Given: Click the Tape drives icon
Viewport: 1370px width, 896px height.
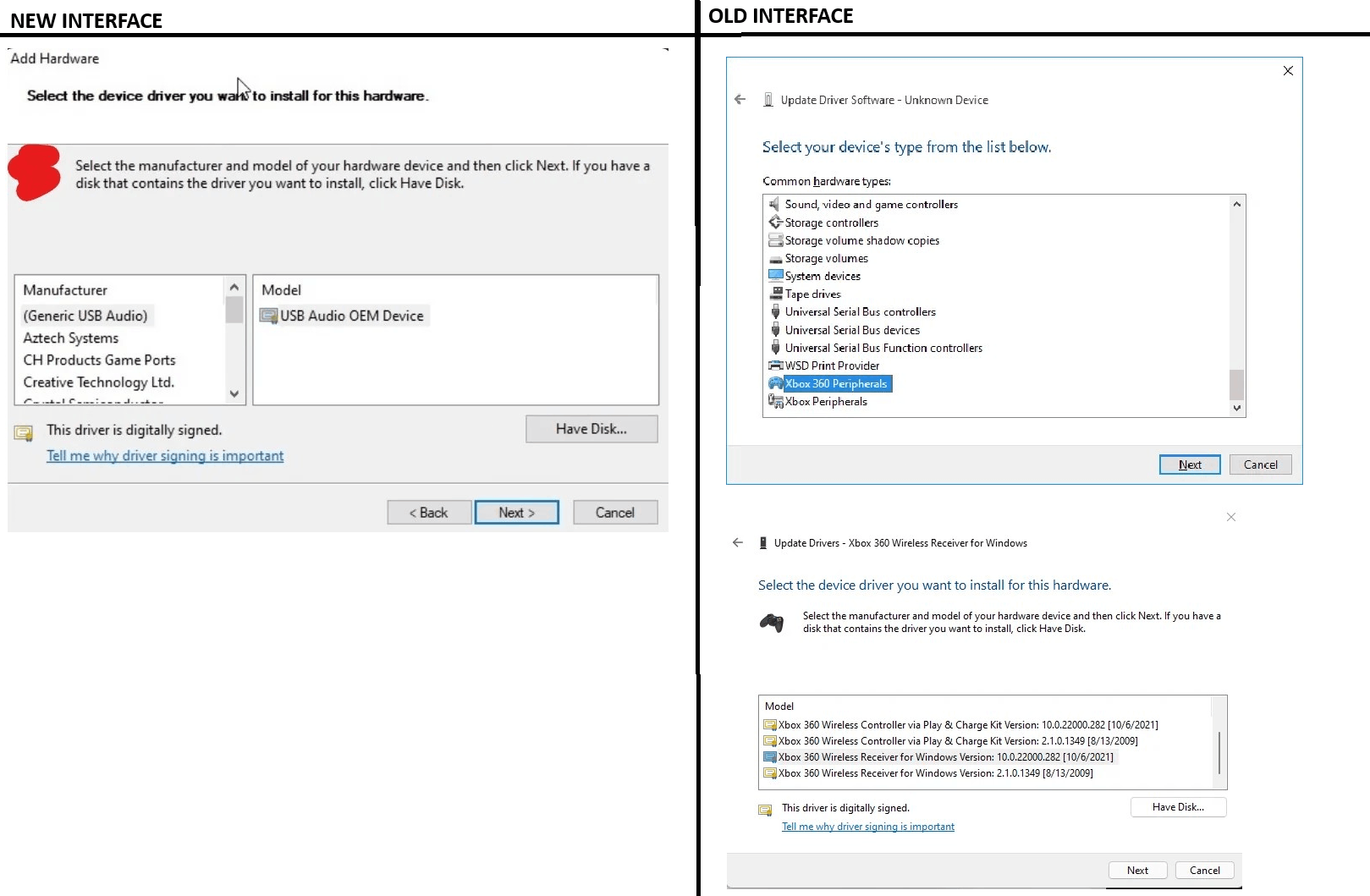Looking at the screenshot, I should coord(776,294).
